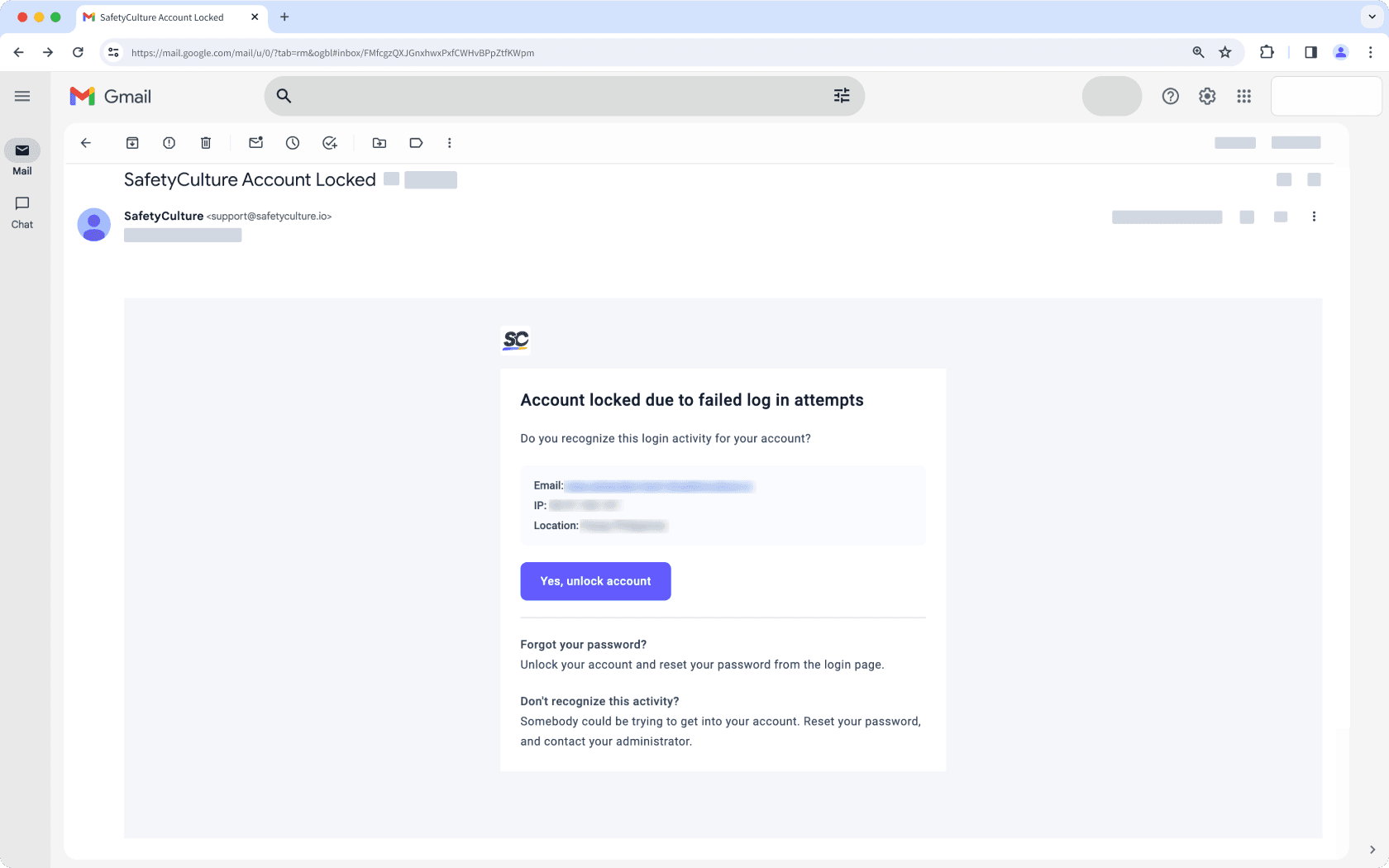1389x868 pixels.
Task: Mark the email as unread
Action: pyautogui.click(x=255, y=142)
